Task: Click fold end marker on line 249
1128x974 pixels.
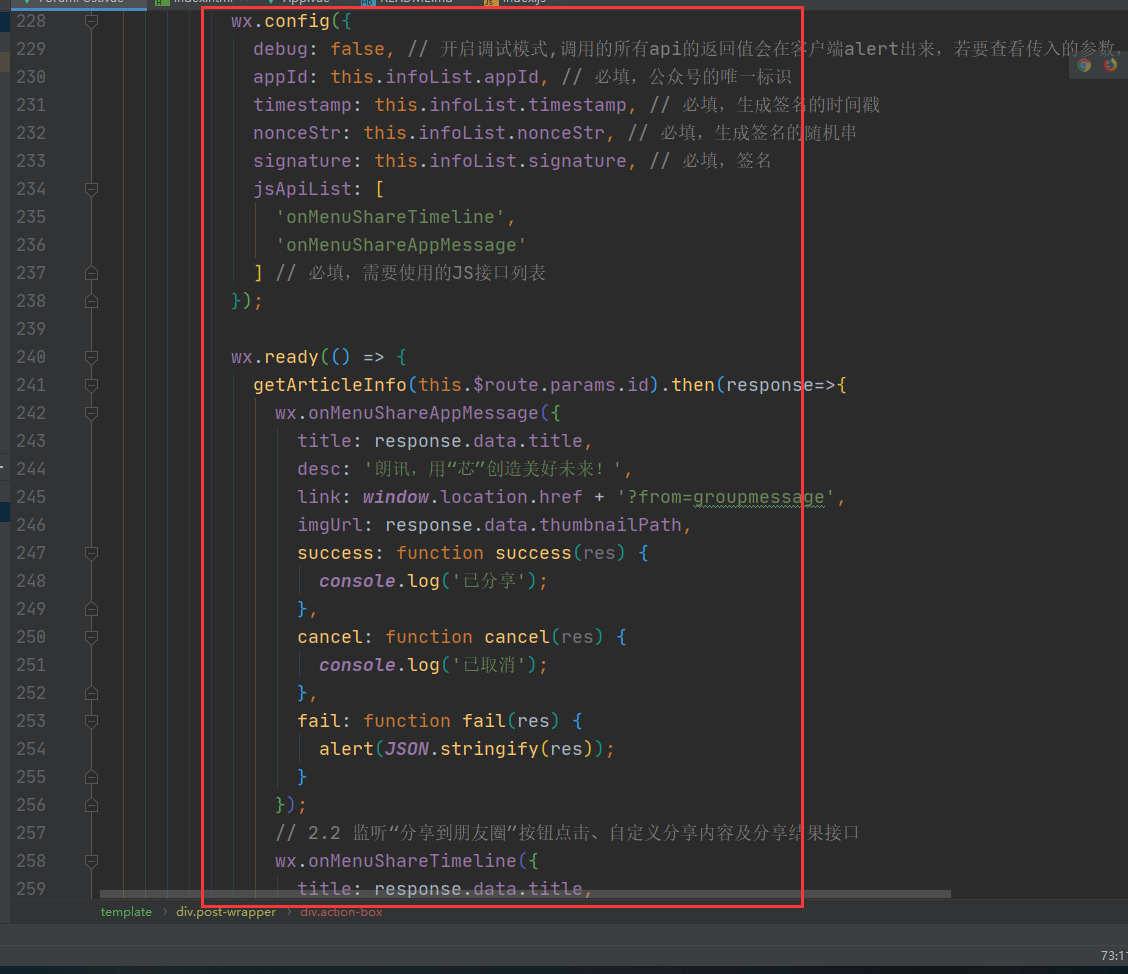Action: click(x=91, y=609)
